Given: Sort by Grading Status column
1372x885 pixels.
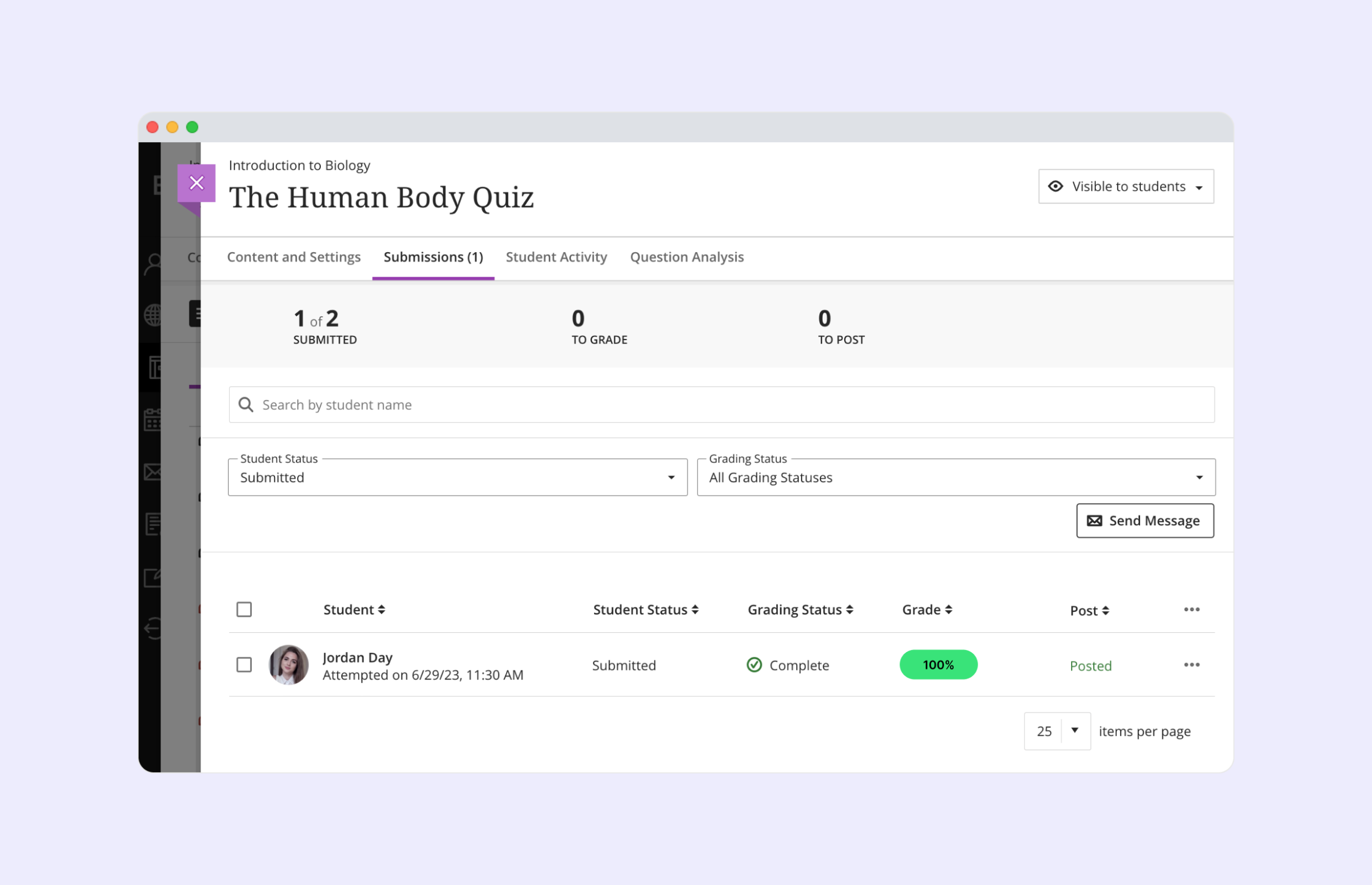Looking at the screenshot, I should tap(850, 610).
